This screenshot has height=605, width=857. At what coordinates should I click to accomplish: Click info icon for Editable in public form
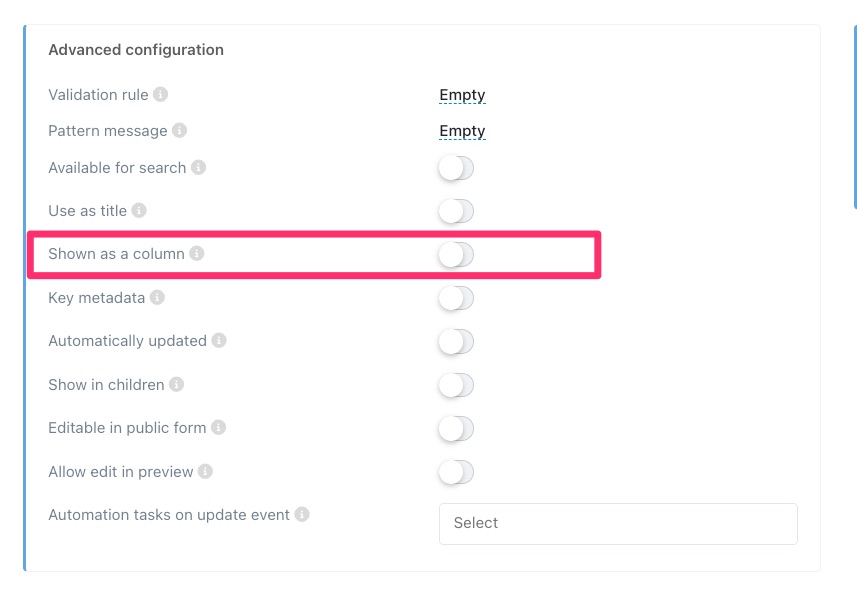[x=218, y=428]
